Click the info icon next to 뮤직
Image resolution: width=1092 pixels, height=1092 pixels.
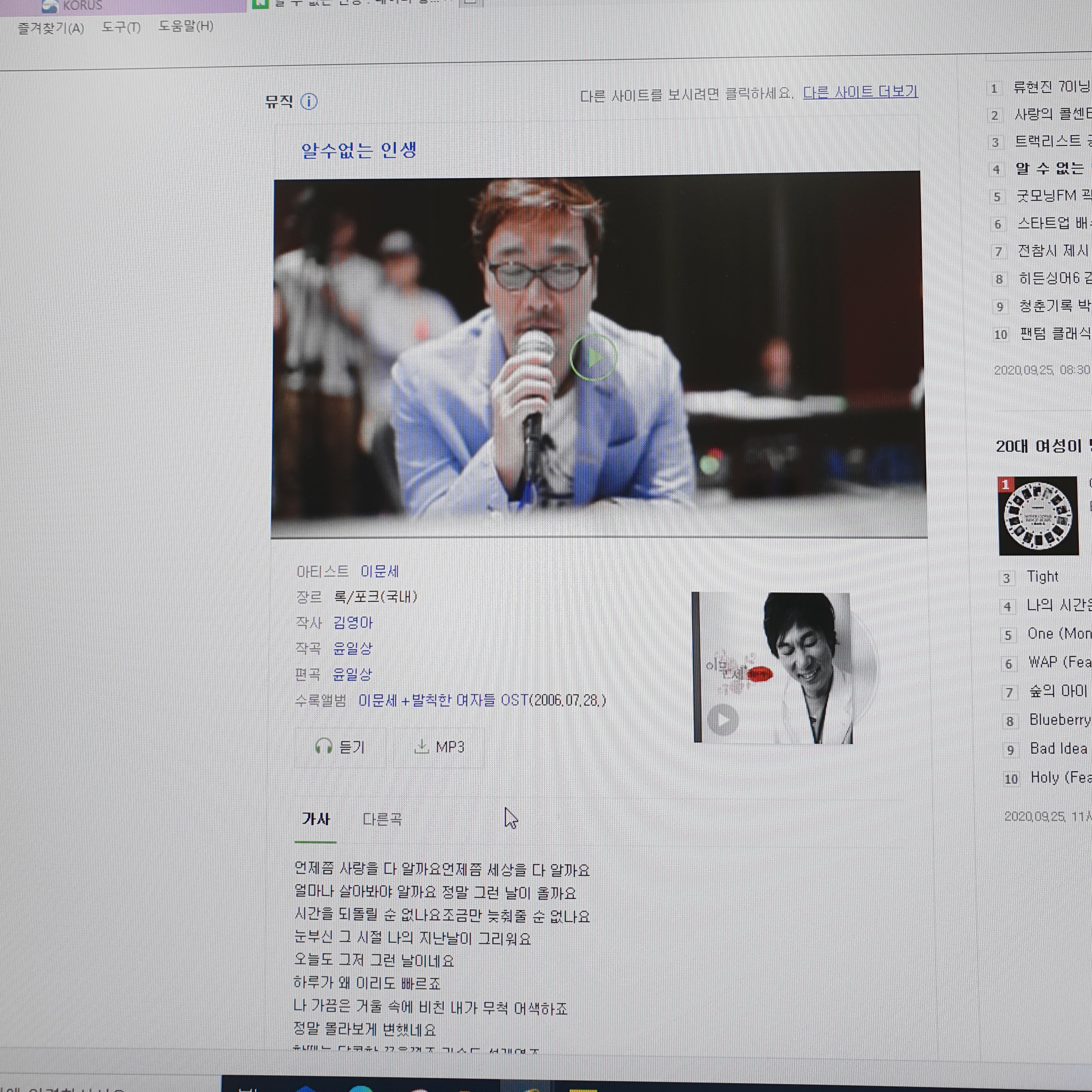click(309, 101)
